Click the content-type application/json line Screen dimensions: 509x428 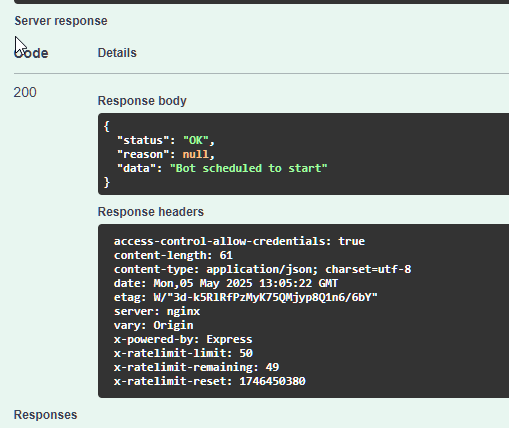point(263,269)
